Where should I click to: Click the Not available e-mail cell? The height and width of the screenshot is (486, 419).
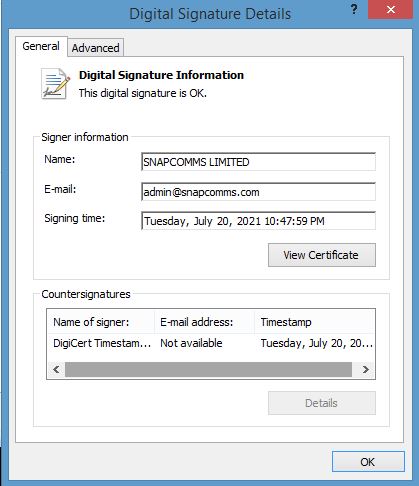pos(191,343)
